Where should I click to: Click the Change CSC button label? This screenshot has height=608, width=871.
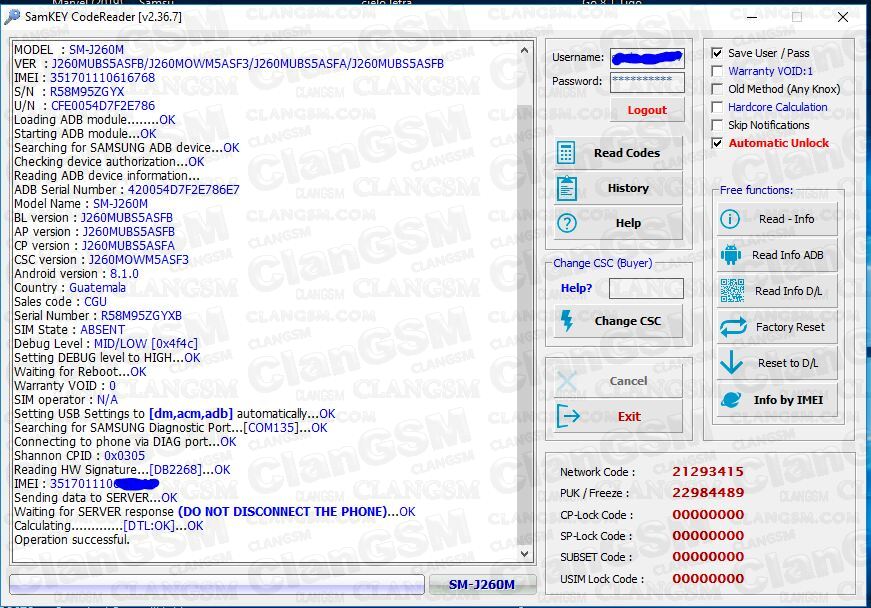click(x=628, y=321)
